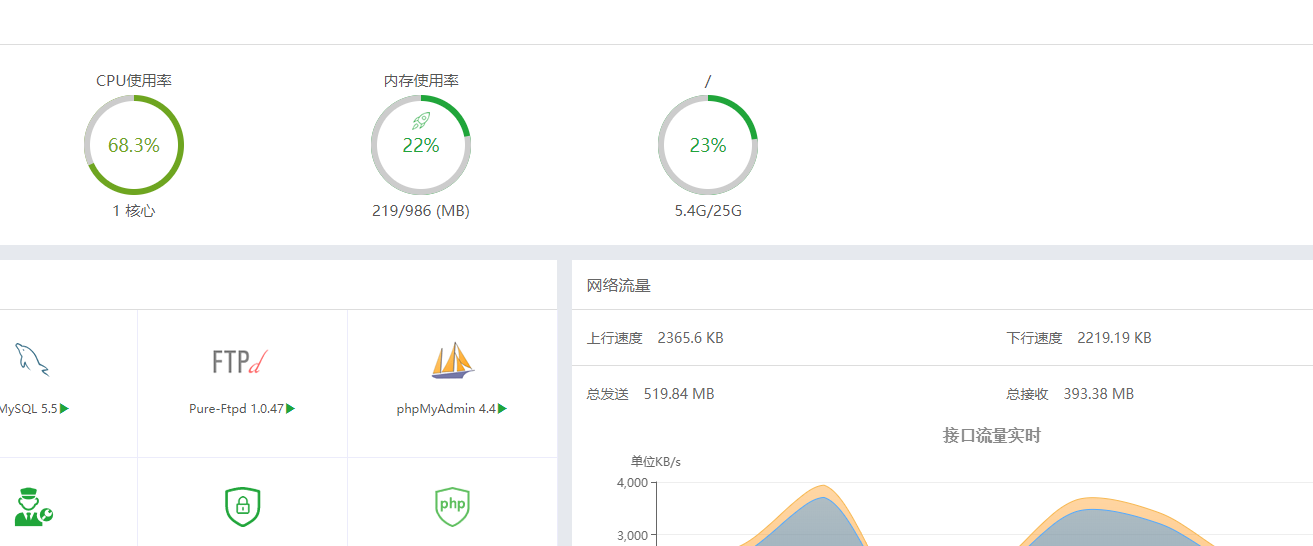The height and width of the screenshot is (546, 1313).
Task: Click the 单位KB/s axis label
Action: pyautogui.click(x=655, y=461)
